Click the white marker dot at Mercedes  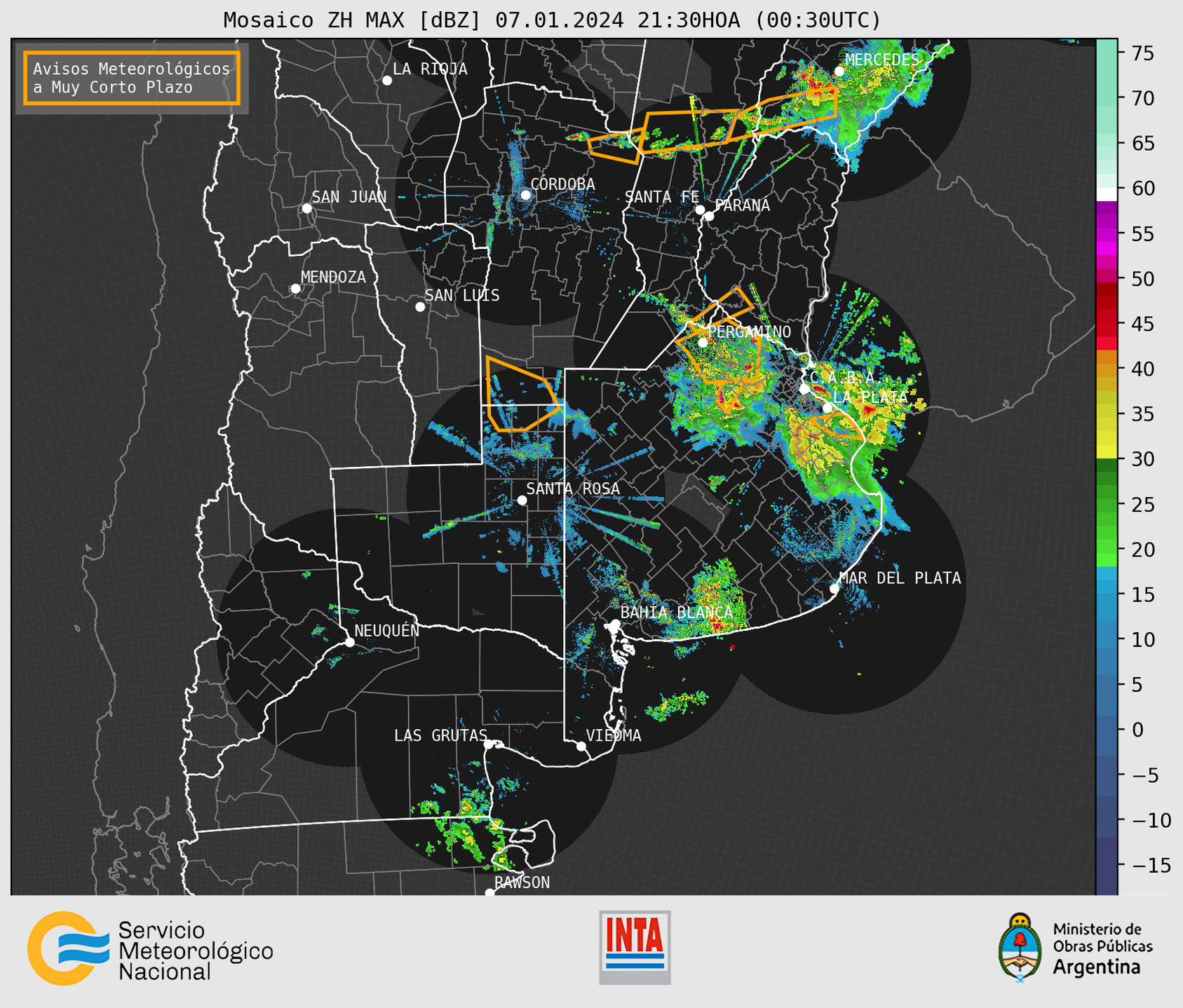[x=839, y=71]
